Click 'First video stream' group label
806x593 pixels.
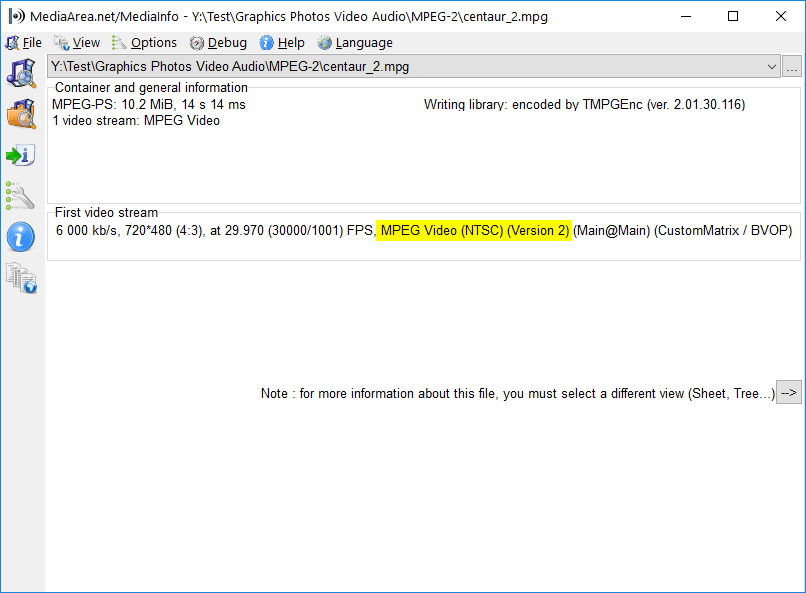[x=106, y=212]
